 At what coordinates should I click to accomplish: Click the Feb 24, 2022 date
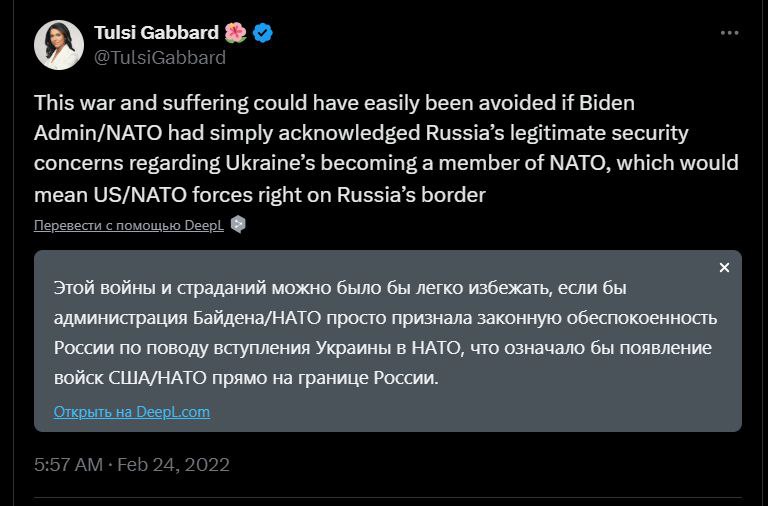click(x=175, y=465)
